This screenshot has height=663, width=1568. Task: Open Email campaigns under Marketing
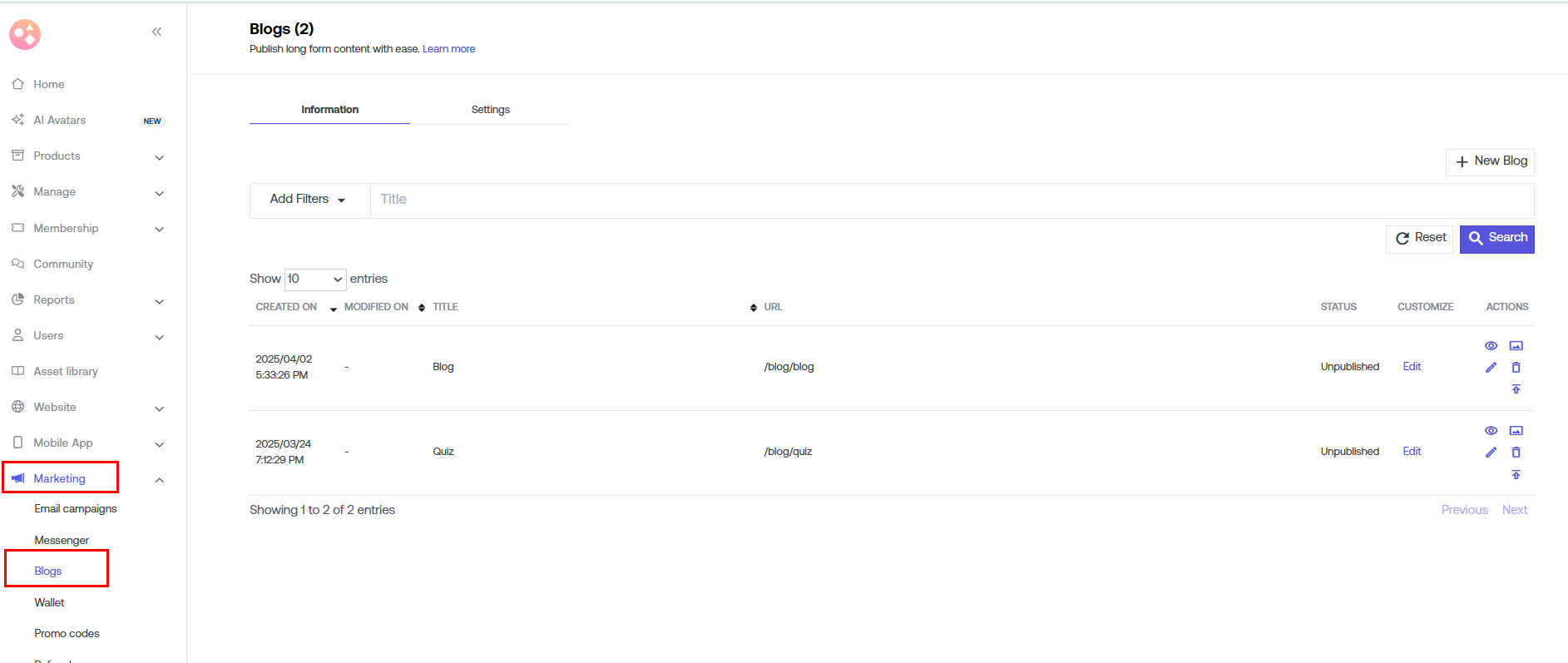click(x=76, y=509)
